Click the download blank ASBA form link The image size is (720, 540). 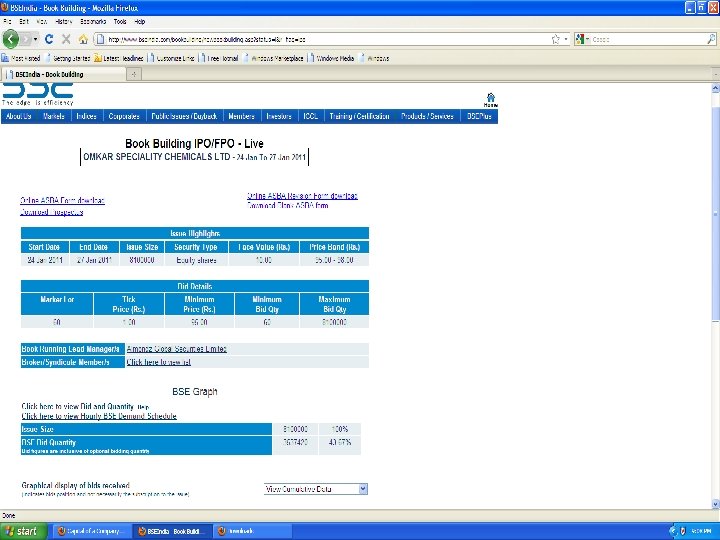coord(287,205)
